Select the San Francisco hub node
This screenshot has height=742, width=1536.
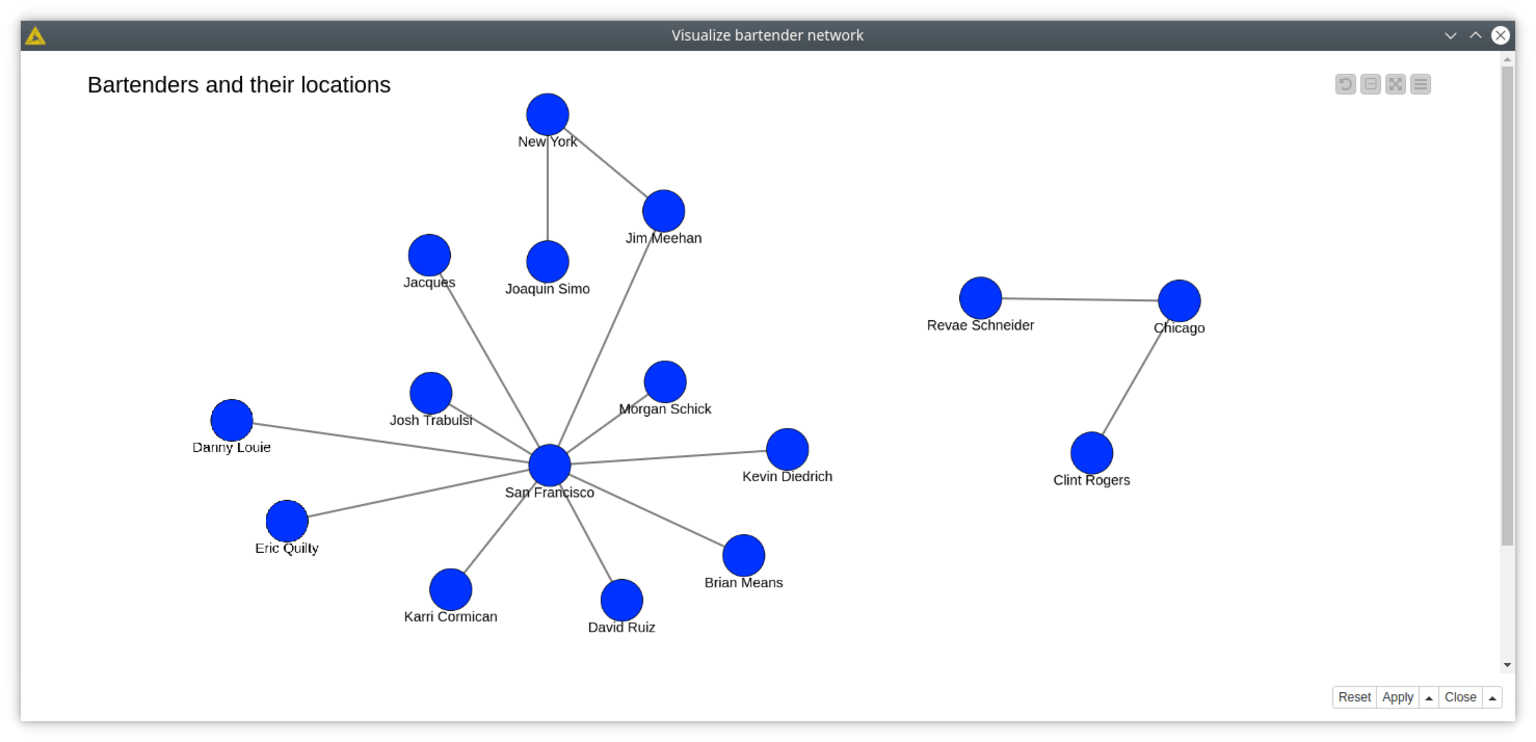pyautogui.click(x=550, y=465)
